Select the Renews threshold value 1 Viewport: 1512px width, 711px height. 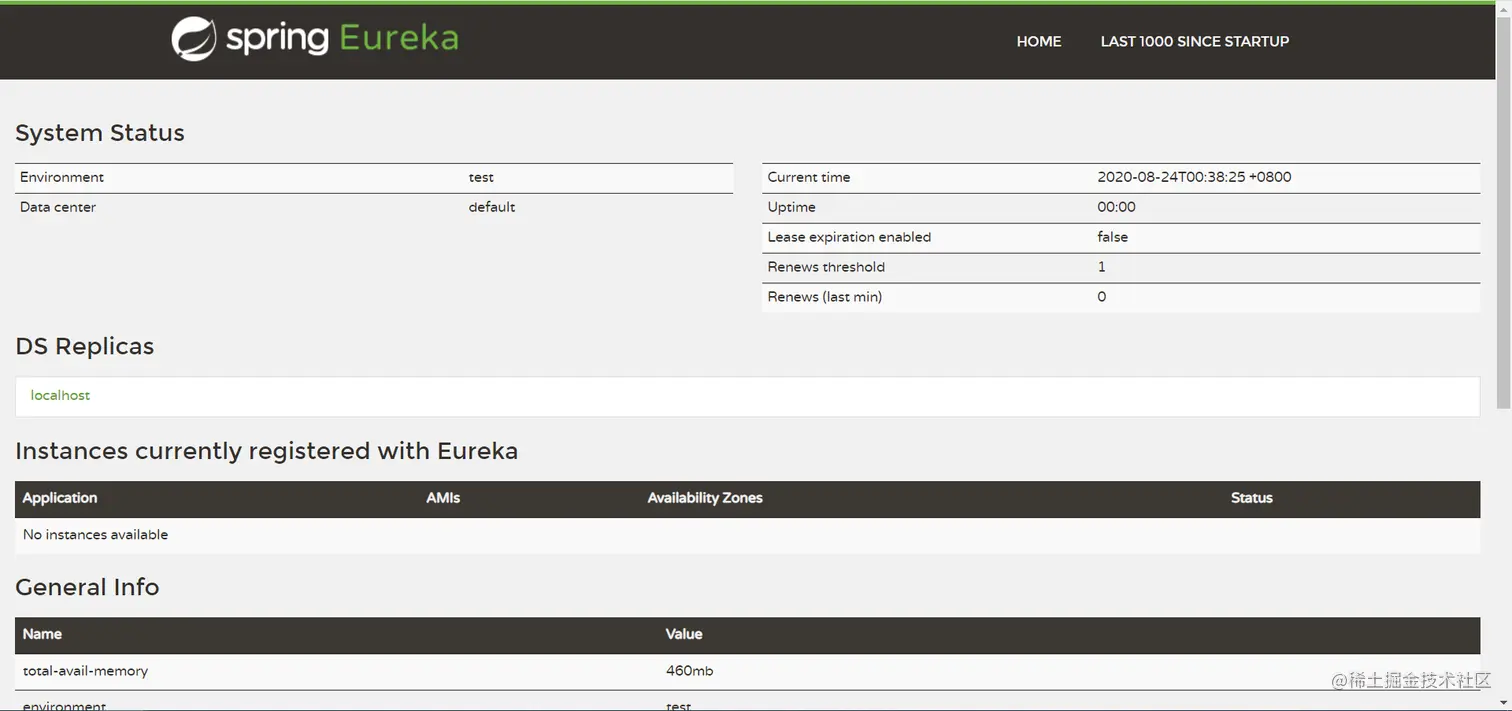pos(1101,267)
